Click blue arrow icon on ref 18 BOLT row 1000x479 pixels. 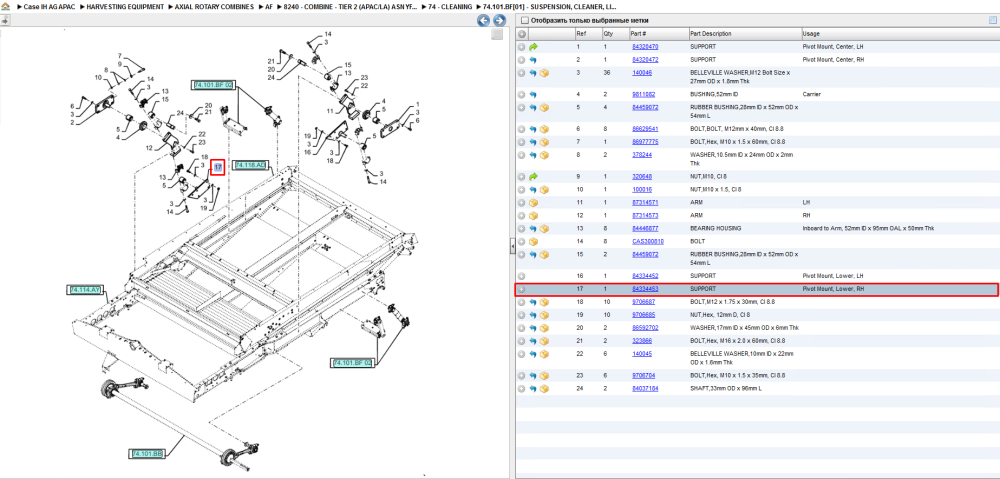[533, 302]
